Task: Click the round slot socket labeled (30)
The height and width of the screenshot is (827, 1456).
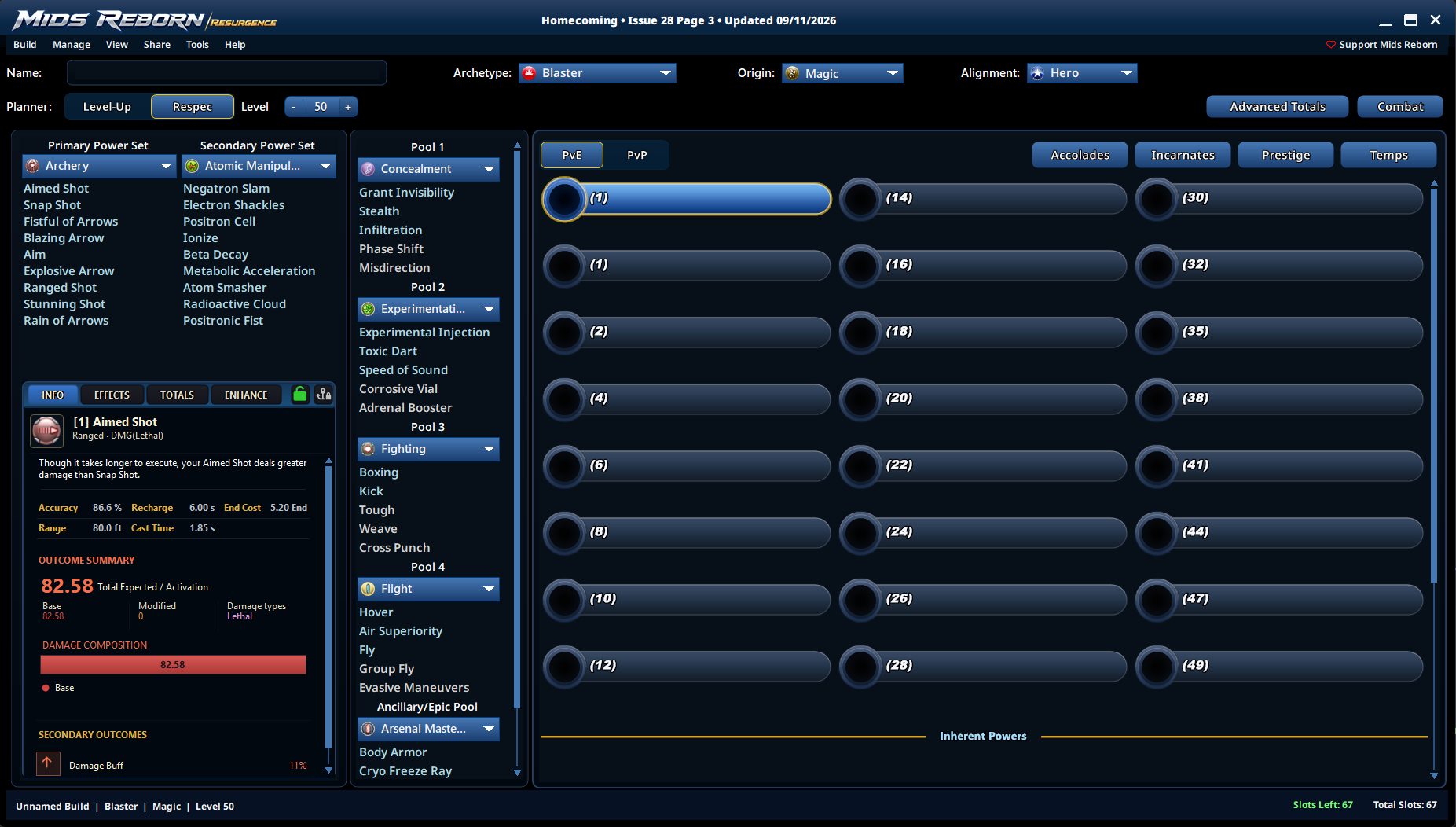Action: click(1157, 199)
